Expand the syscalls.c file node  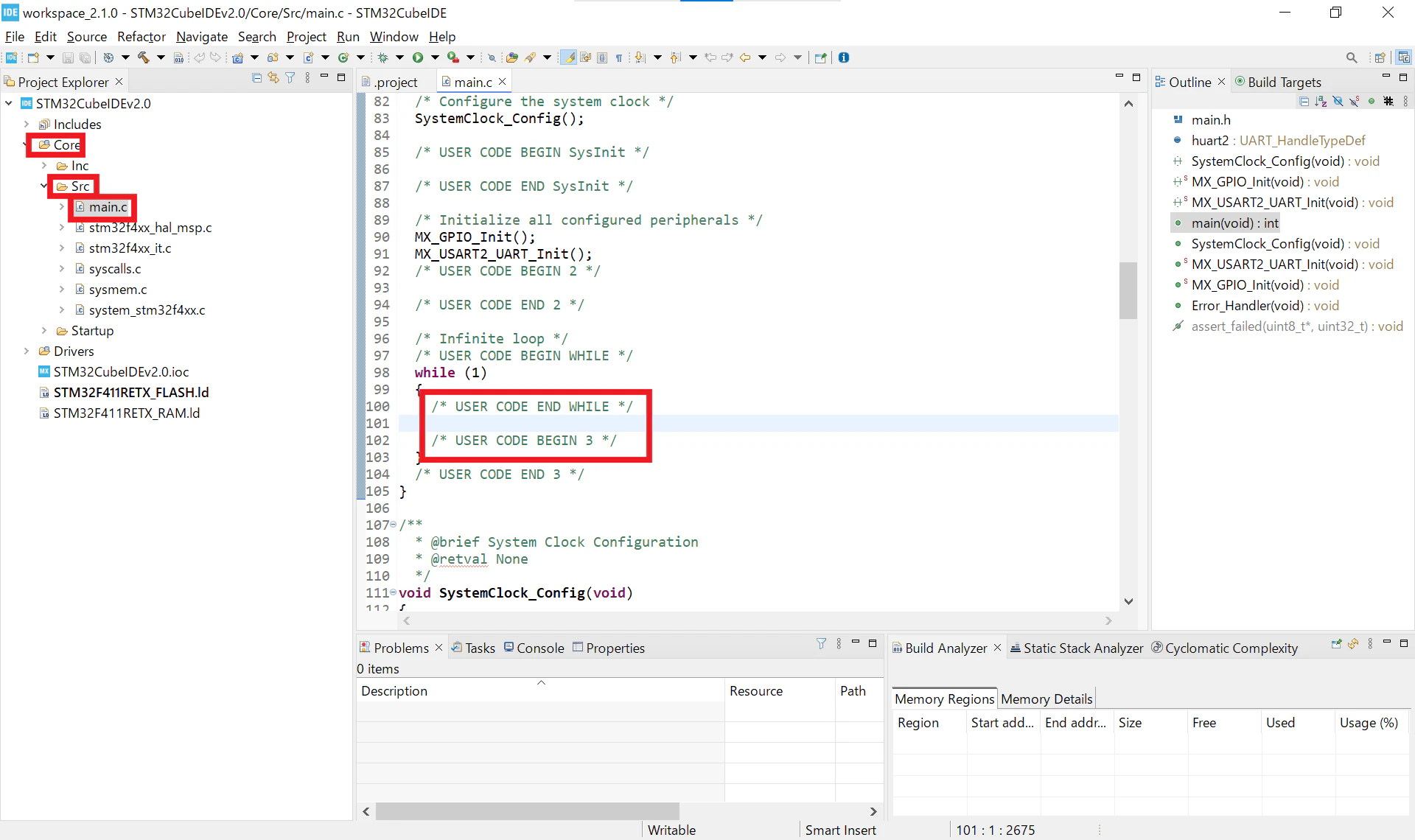[62, 268]
